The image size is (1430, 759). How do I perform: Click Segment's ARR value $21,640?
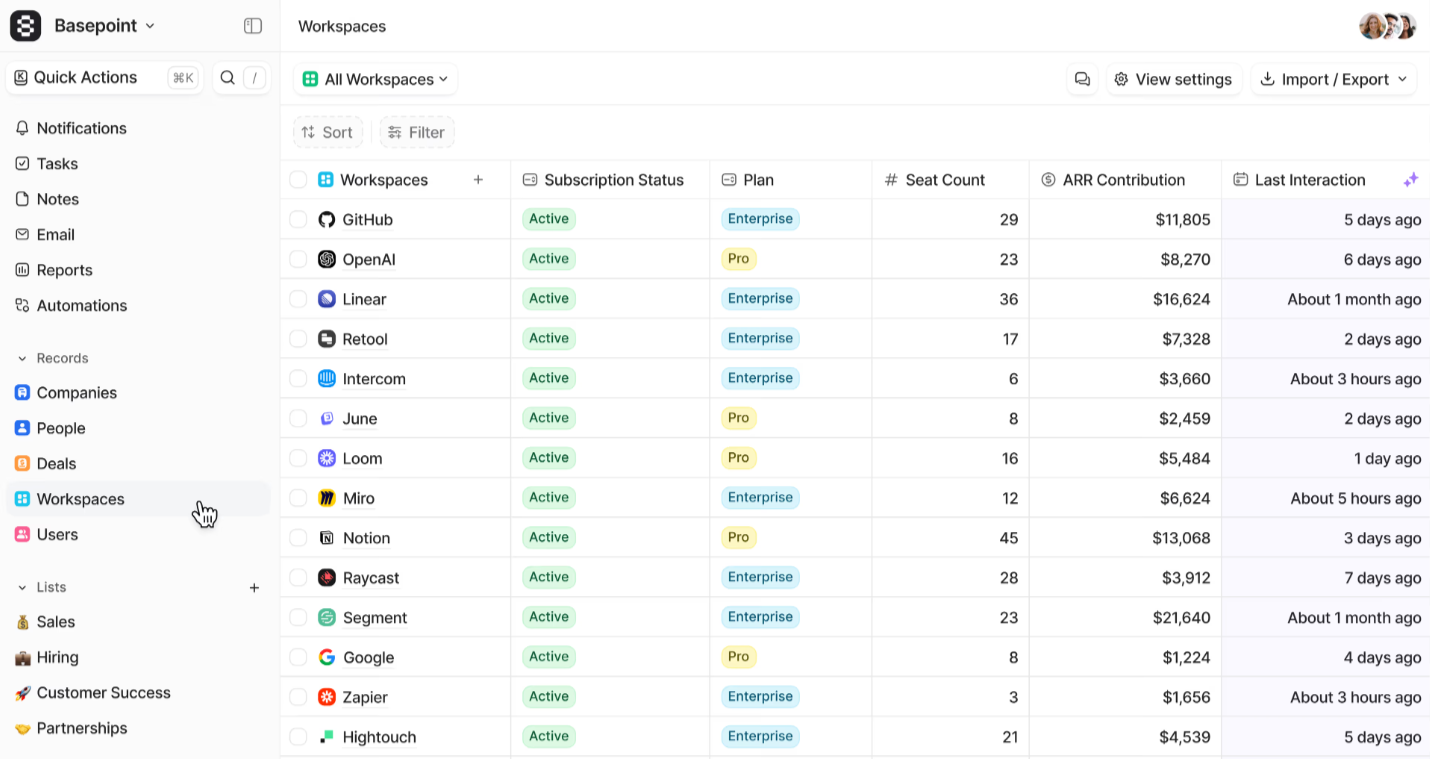pos(1181,618)
